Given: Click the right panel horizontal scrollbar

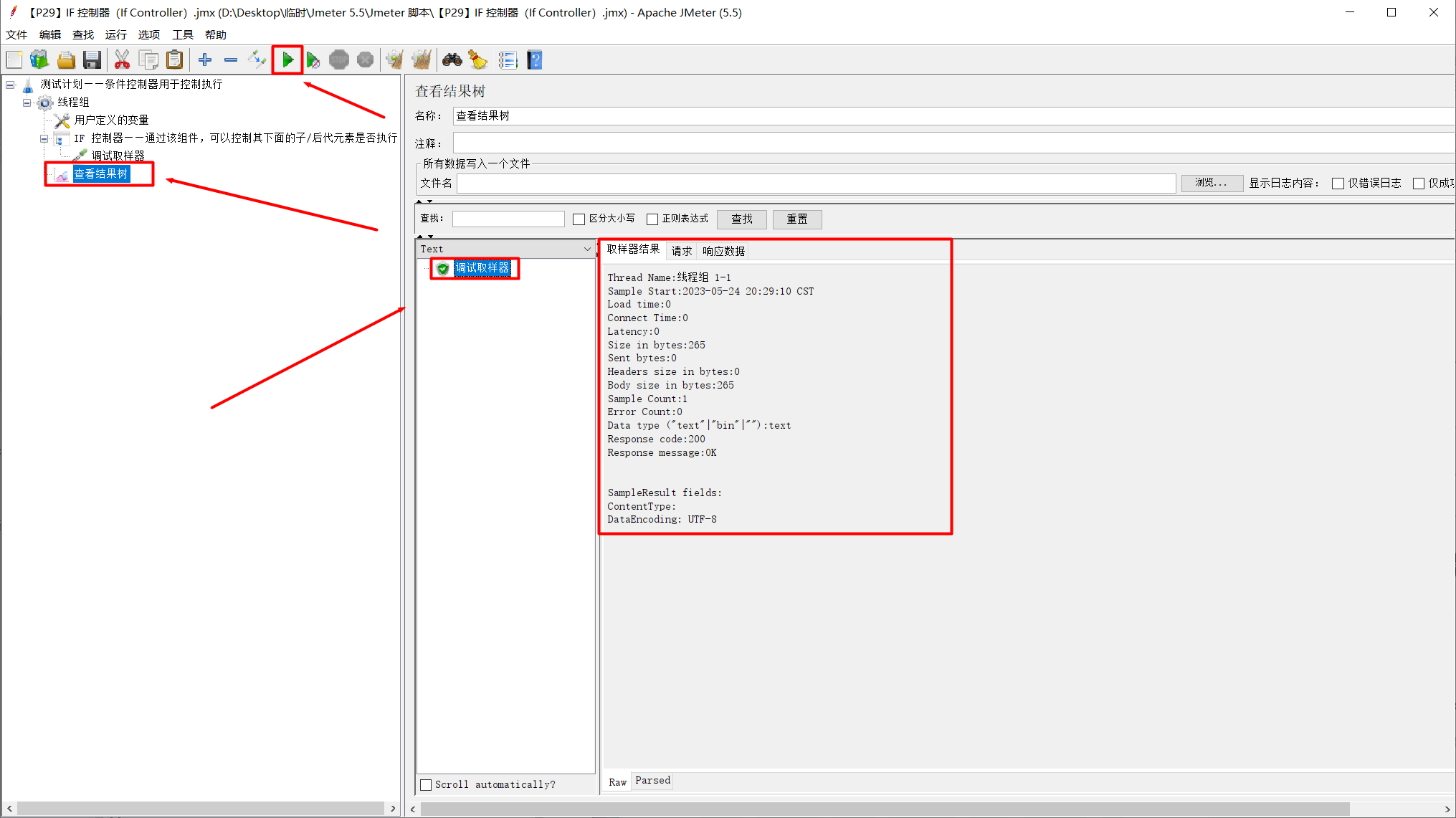Looking at the screenshot, I should click(x=885, y=809).
